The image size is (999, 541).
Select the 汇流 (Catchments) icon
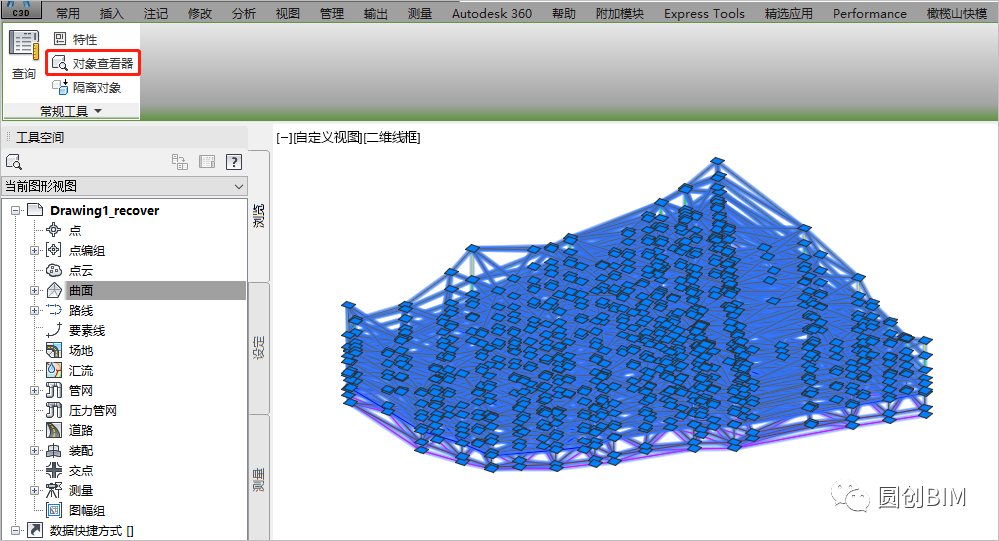54,370
